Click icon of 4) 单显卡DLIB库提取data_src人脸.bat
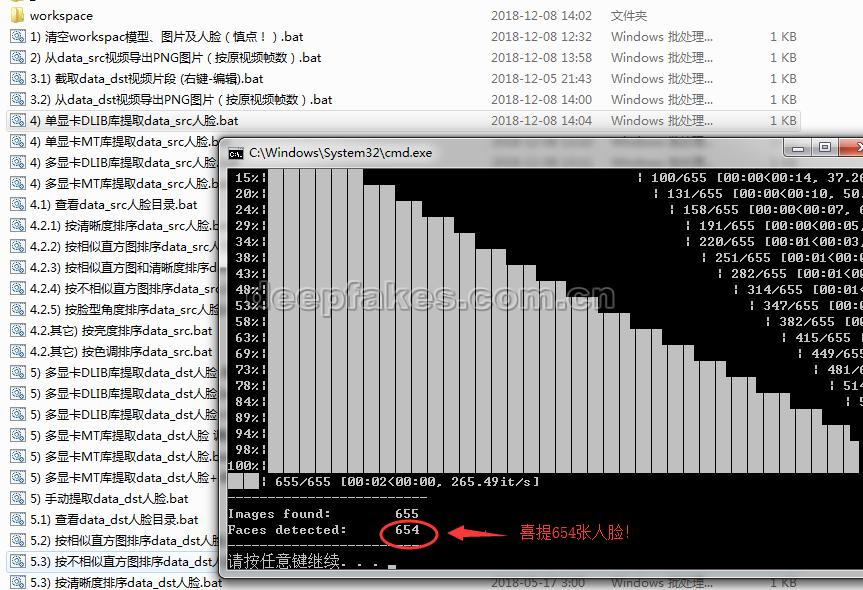 click(18, 120)
